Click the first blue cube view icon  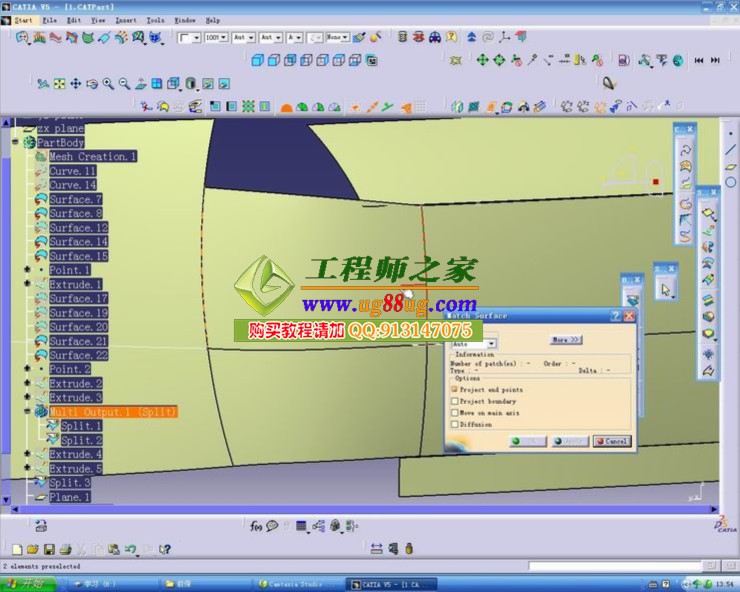(257, 60)
